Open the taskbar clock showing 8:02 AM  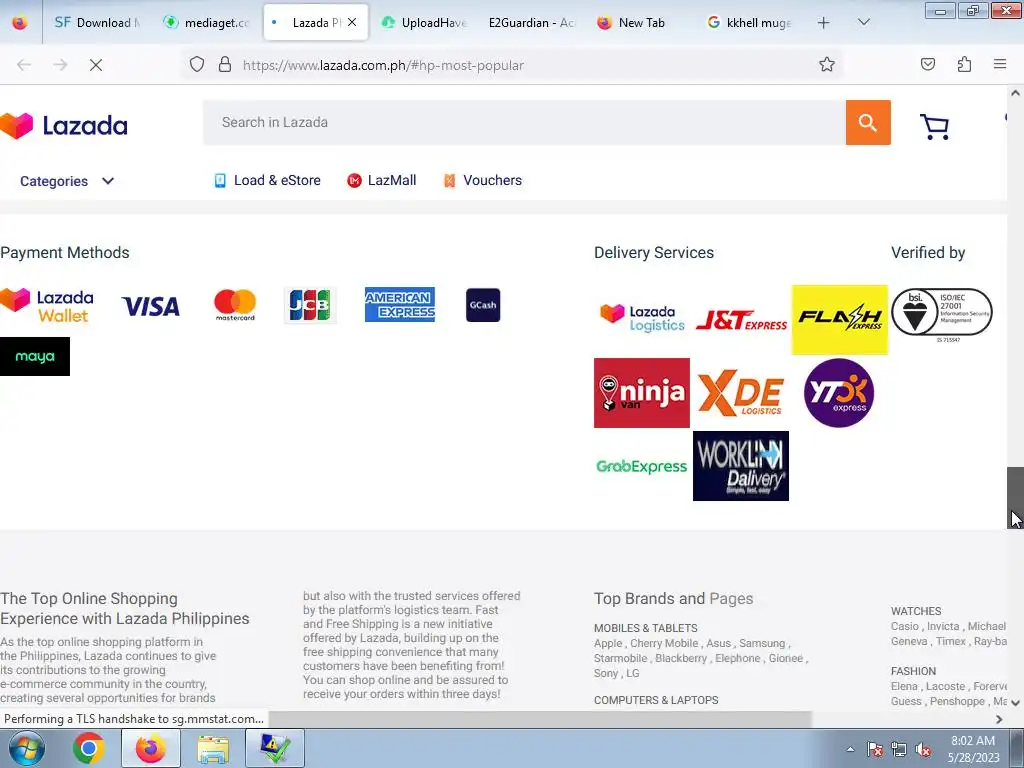[x=973, y=749]
